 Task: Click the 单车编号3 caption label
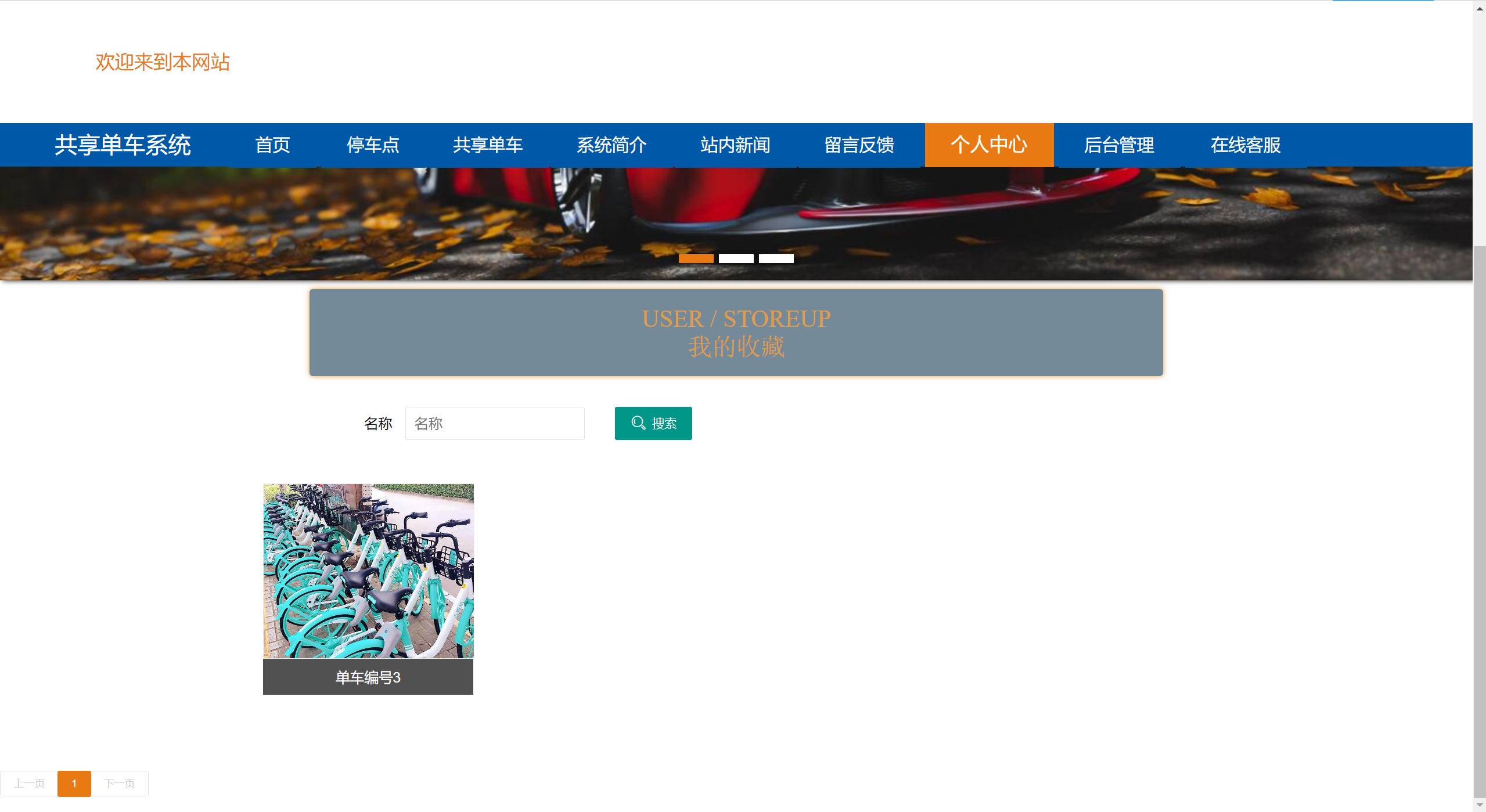pos(368,677)
